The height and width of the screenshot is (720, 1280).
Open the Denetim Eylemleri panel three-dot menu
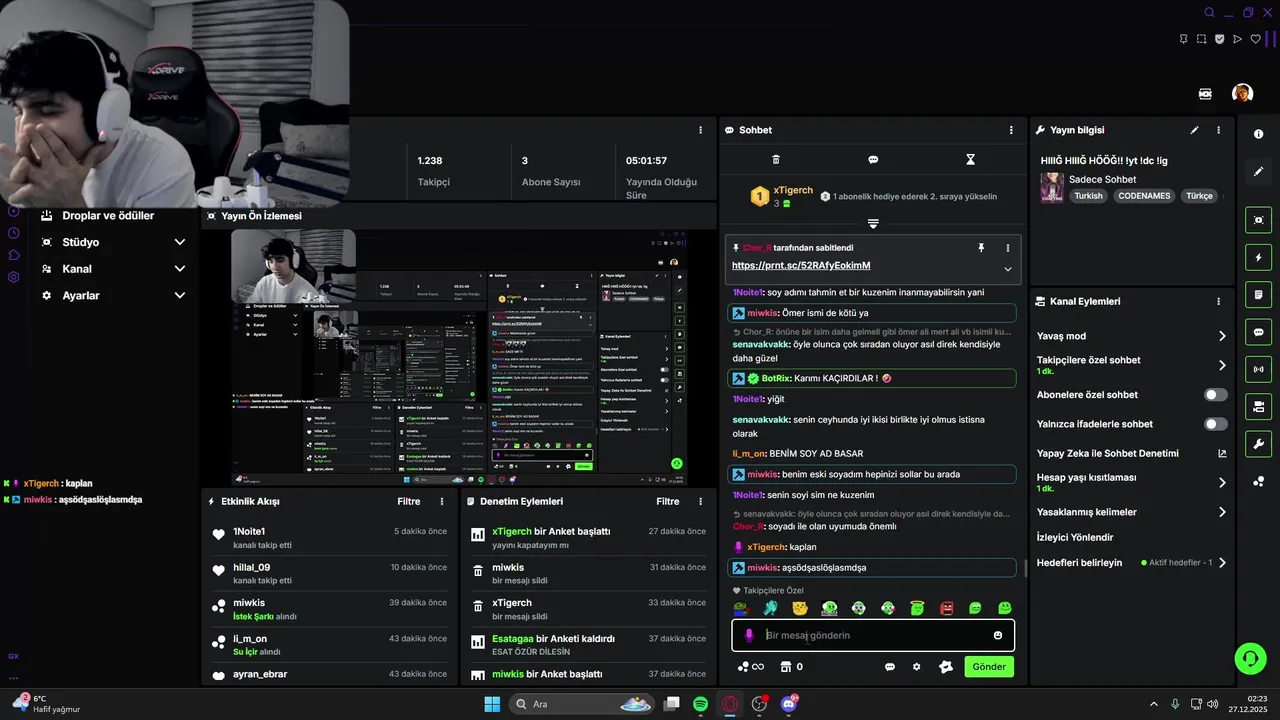coord(700,501)
